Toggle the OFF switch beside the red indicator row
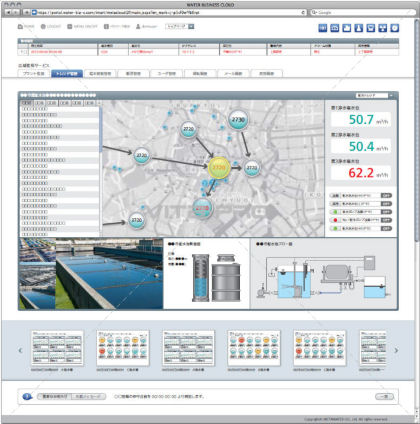Screen dimensions: 420x424 click(x=386, y=220)
